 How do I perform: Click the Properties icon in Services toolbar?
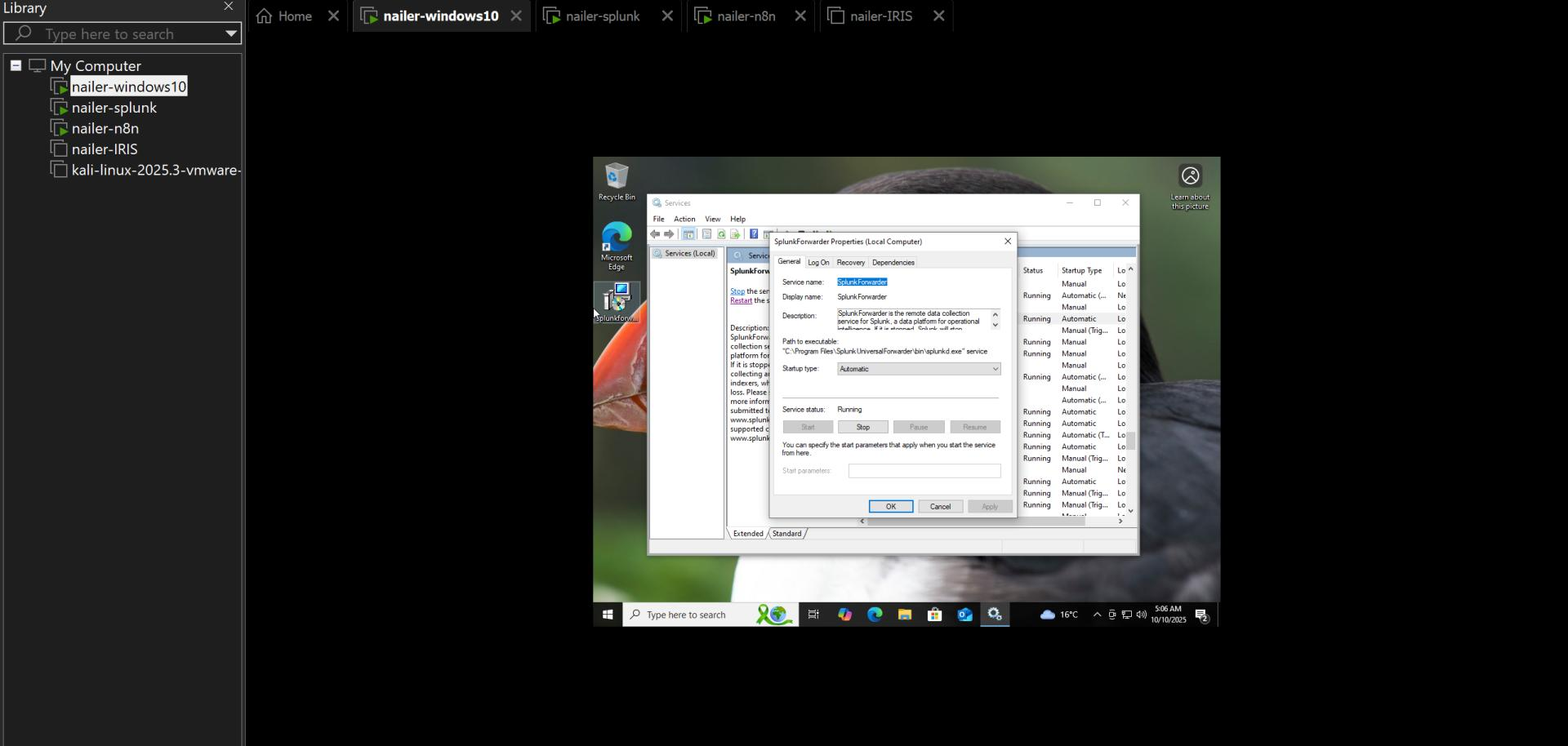coord(706,234)
